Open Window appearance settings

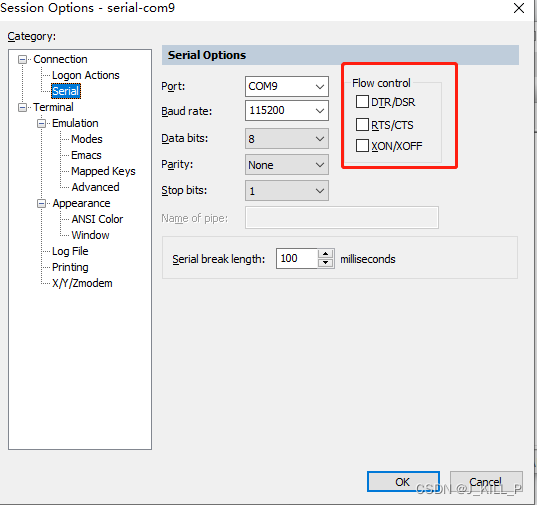pos(90,235)
